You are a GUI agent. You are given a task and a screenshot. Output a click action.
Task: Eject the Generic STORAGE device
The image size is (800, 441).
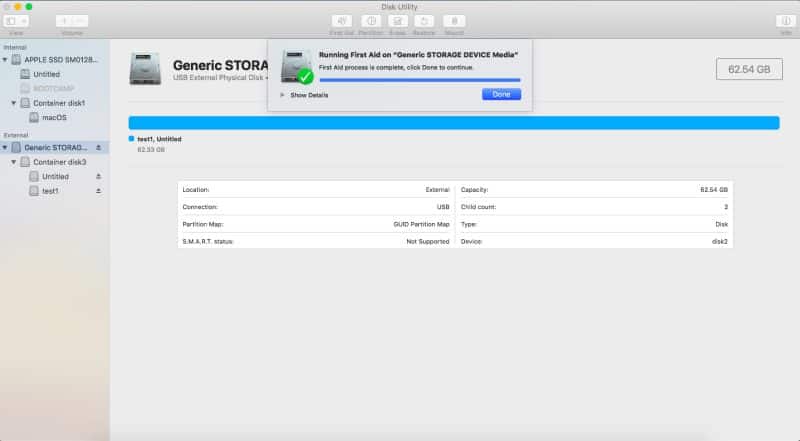pos(98,148)
